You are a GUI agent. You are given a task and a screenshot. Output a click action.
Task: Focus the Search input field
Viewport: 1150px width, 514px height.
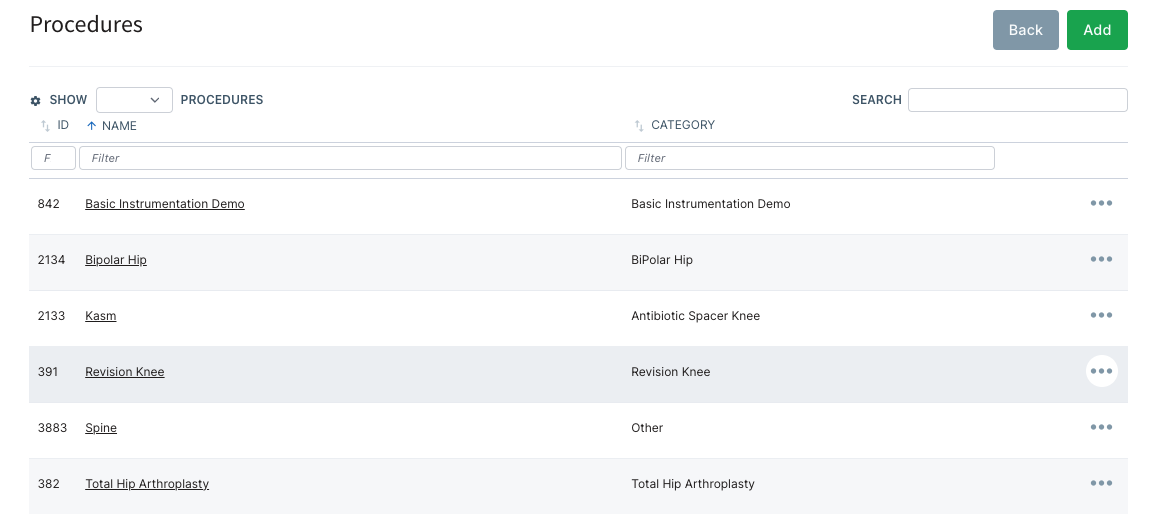coord(1017,100)
